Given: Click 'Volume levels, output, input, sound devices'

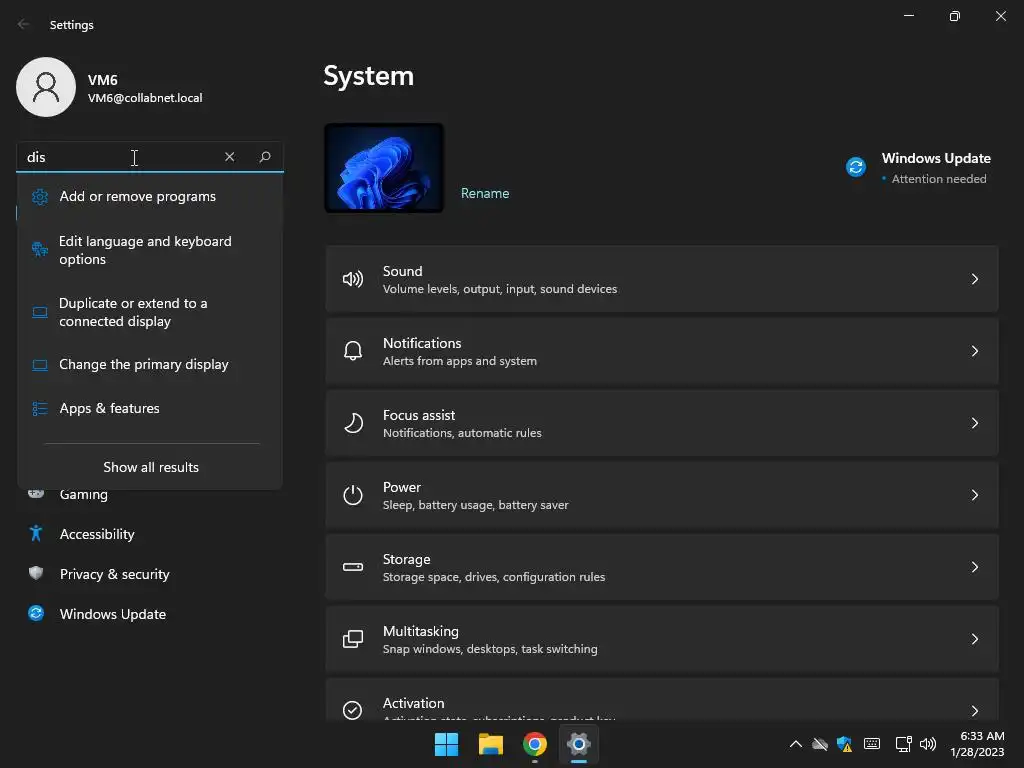Looking at the screenshot, I should [x=500, y=289].
